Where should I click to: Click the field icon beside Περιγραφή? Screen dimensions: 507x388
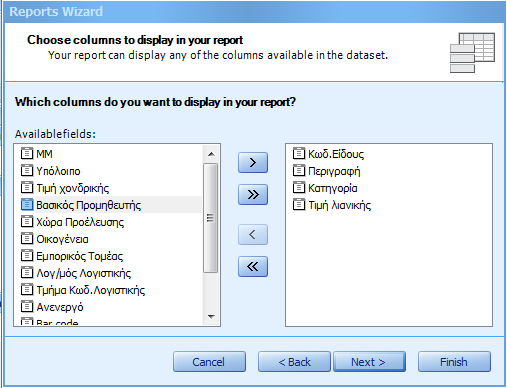(x=299, y=171)
